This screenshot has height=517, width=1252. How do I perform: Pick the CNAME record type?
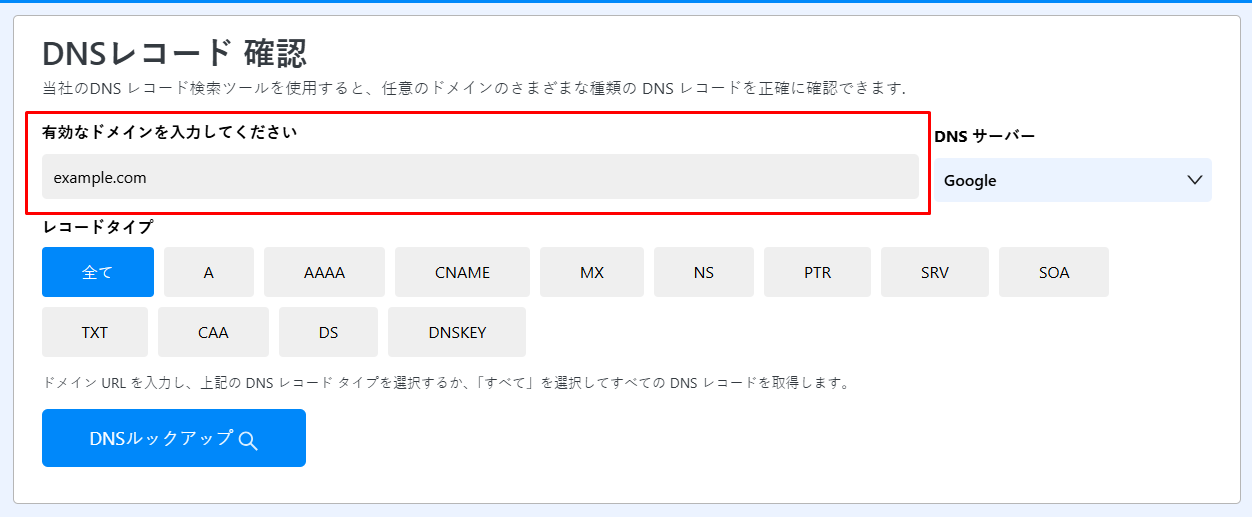coord(462,272)
